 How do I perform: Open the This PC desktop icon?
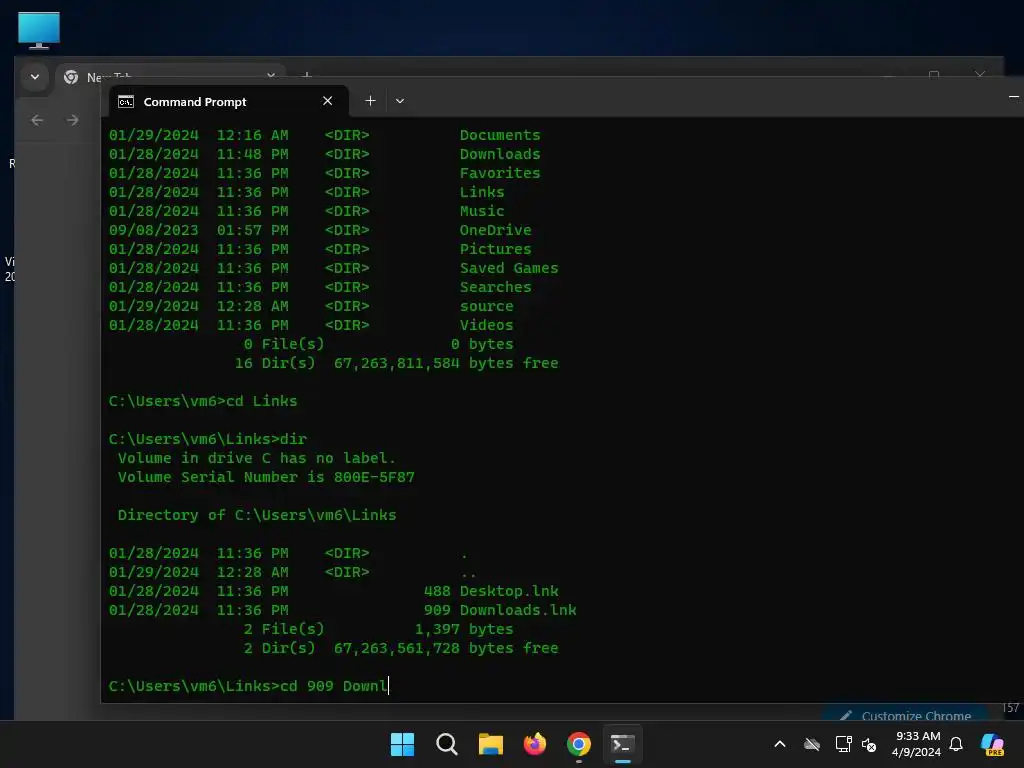point(39,31)
